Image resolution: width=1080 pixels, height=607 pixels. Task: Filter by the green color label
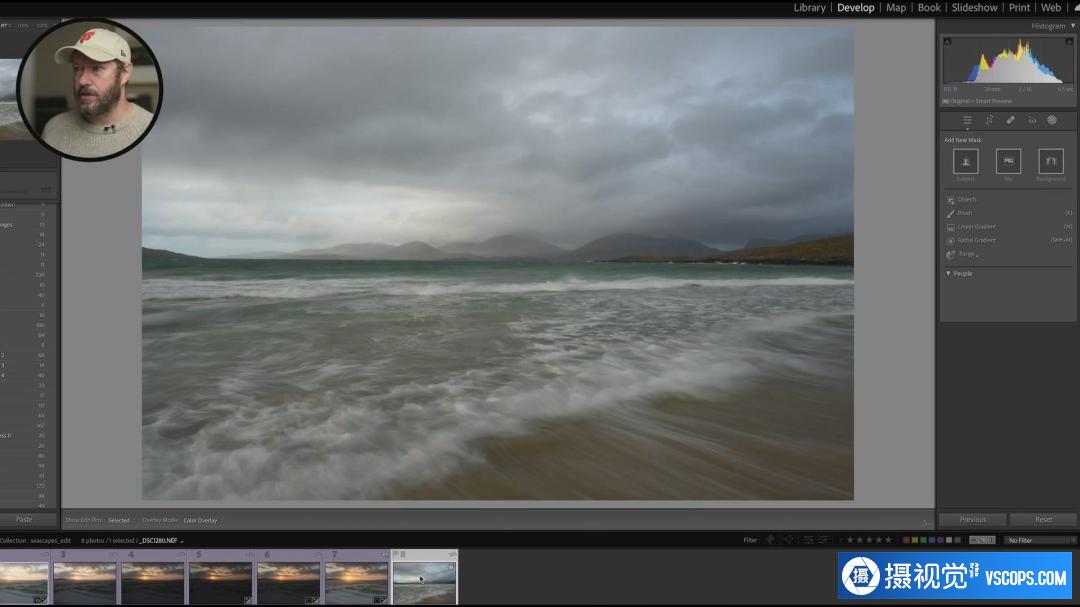pos(923,540)
